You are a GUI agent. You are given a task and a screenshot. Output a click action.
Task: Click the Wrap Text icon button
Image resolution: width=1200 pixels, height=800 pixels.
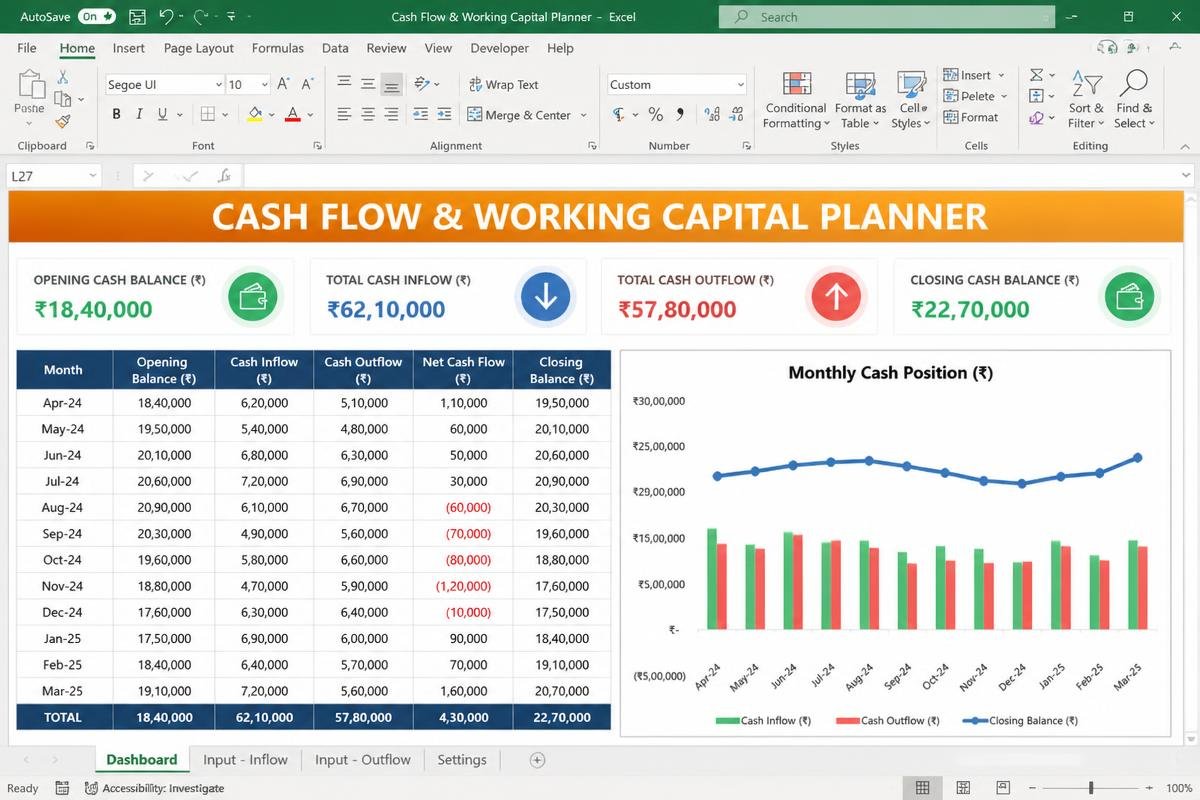[503, 85]
